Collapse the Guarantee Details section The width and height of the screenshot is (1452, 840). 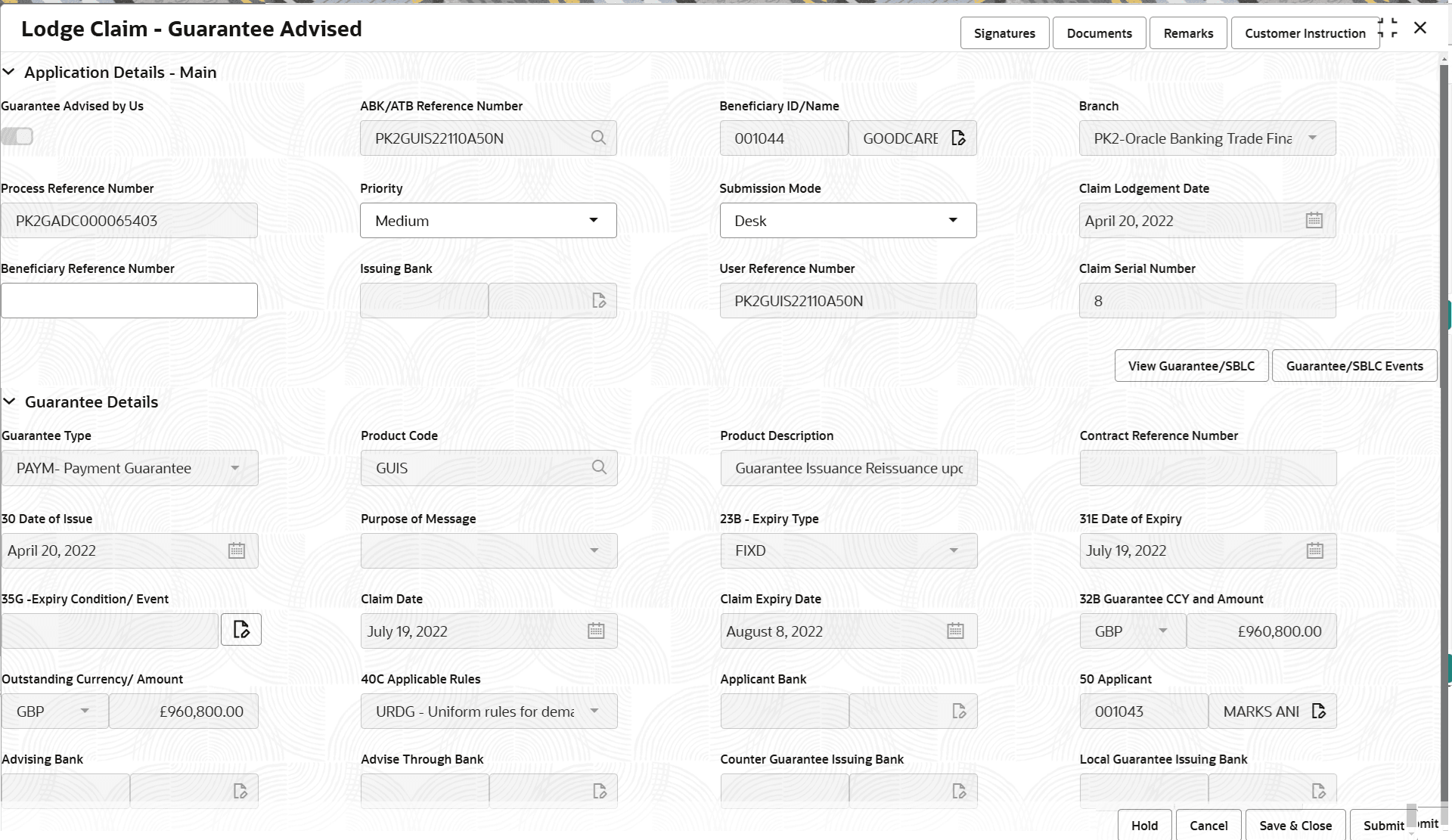coord(9,401)
